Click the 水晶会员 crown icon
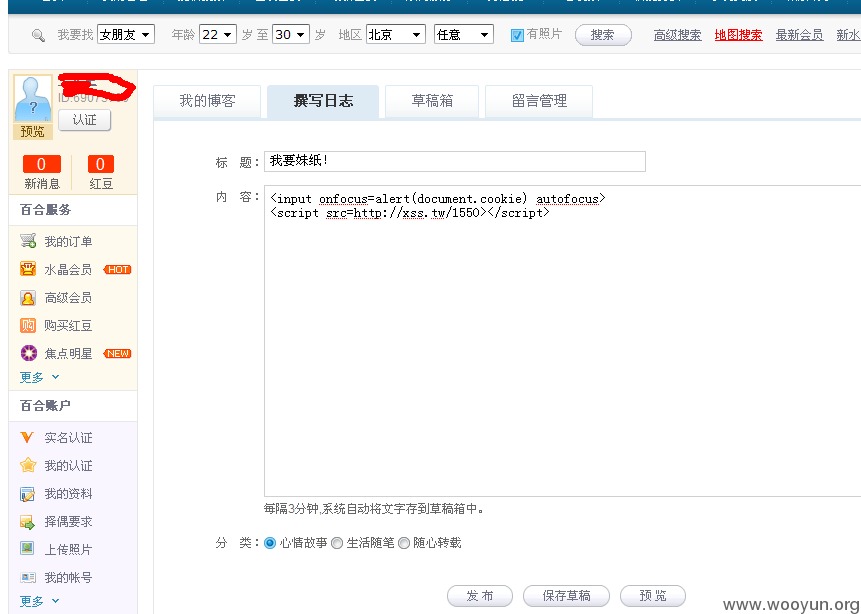The height and width of the screenshot is (614, 861). (28, 269)
